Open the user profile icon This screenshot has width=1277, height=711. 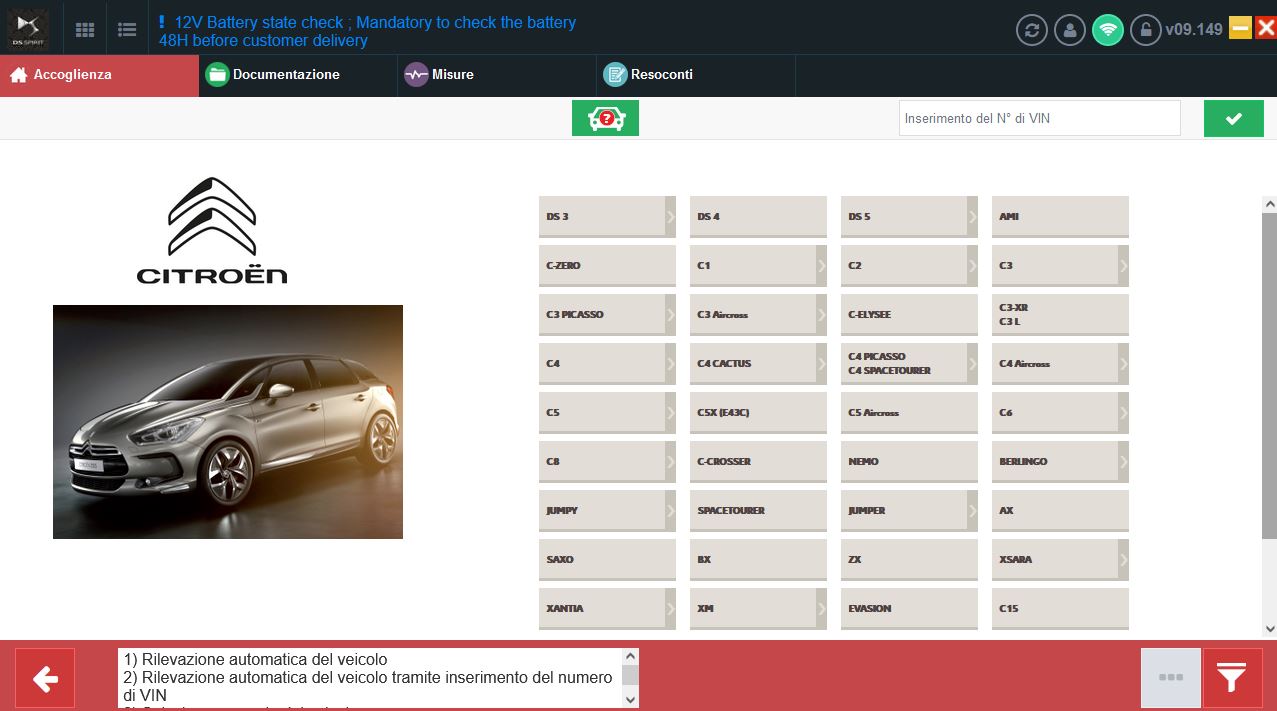(x=1069, y=29)
